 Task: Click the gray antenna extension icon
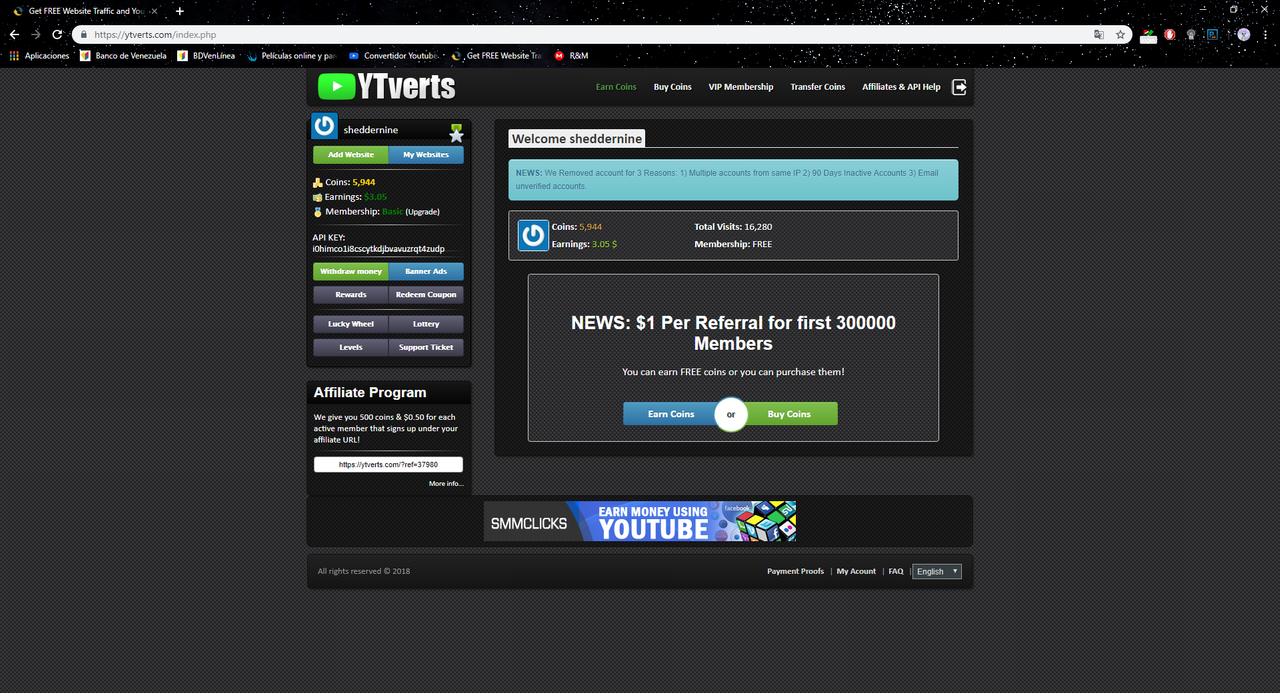tap(1191, 34)
